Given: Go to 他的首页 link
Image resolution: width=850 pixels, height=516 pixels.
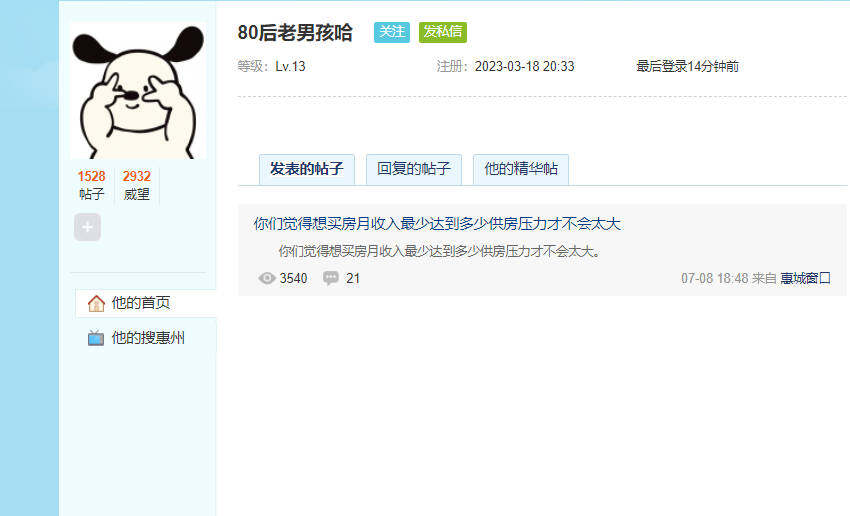Looking at the screenshot, I should point(141,302).
